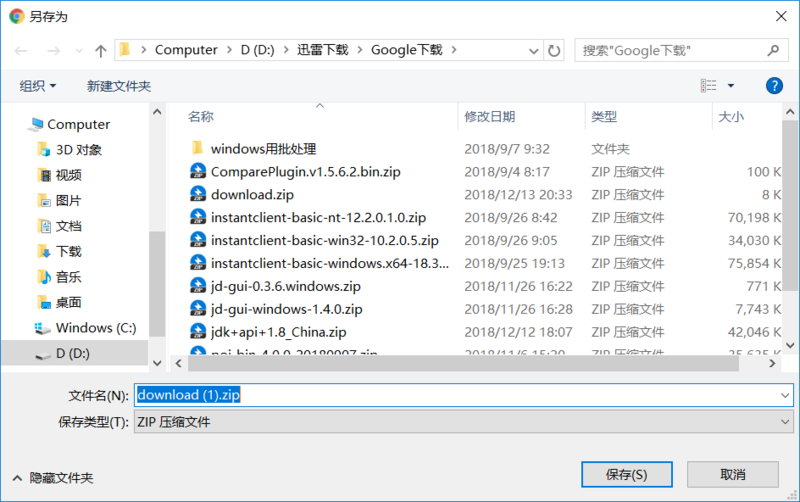This screenshot has height=502, width=800.
Task: Select Computer in navigation pane
Action: 79,124
